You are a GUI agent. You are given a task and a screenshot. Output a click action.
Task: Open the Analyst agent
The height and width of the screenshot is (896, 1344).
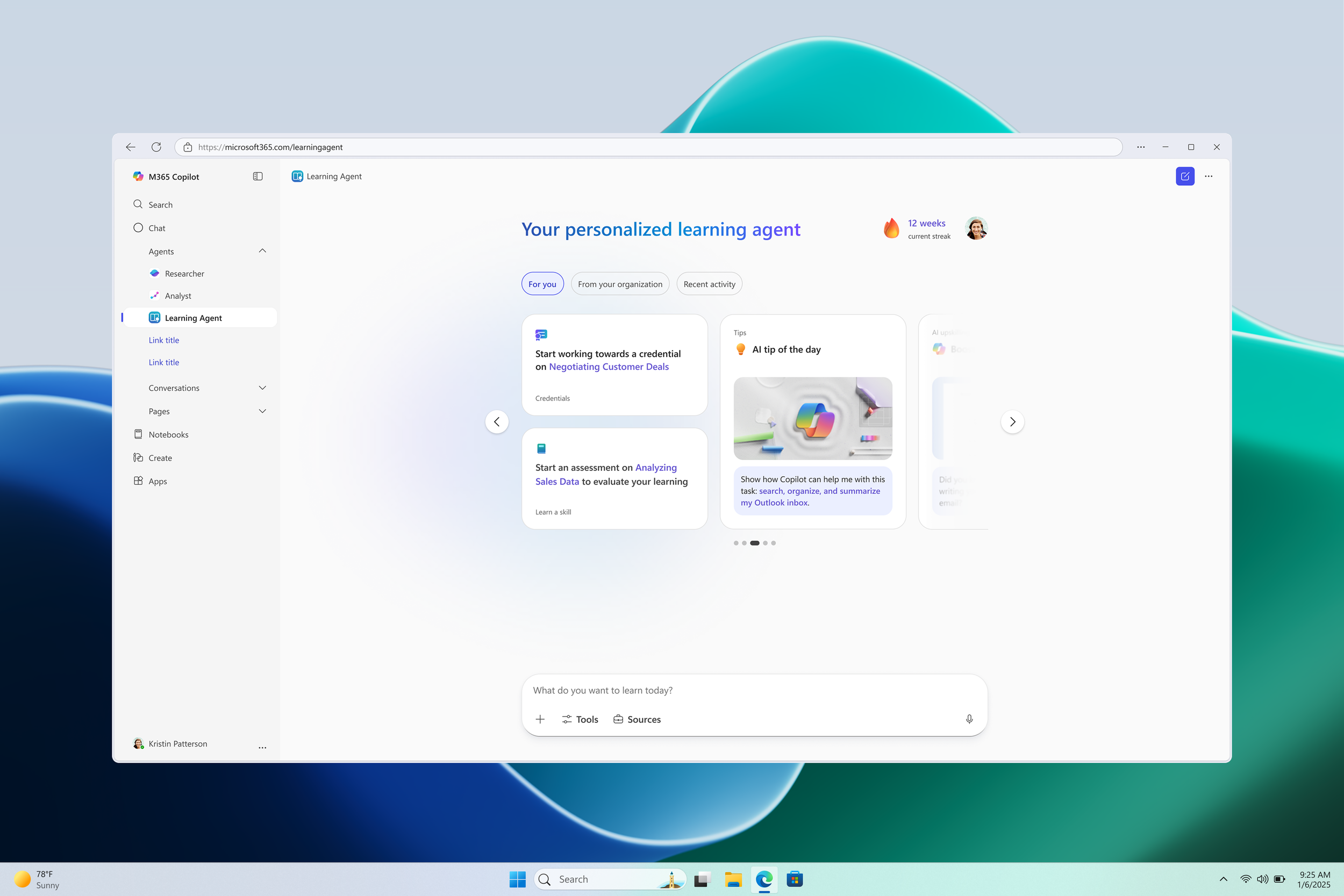(178, 296)
